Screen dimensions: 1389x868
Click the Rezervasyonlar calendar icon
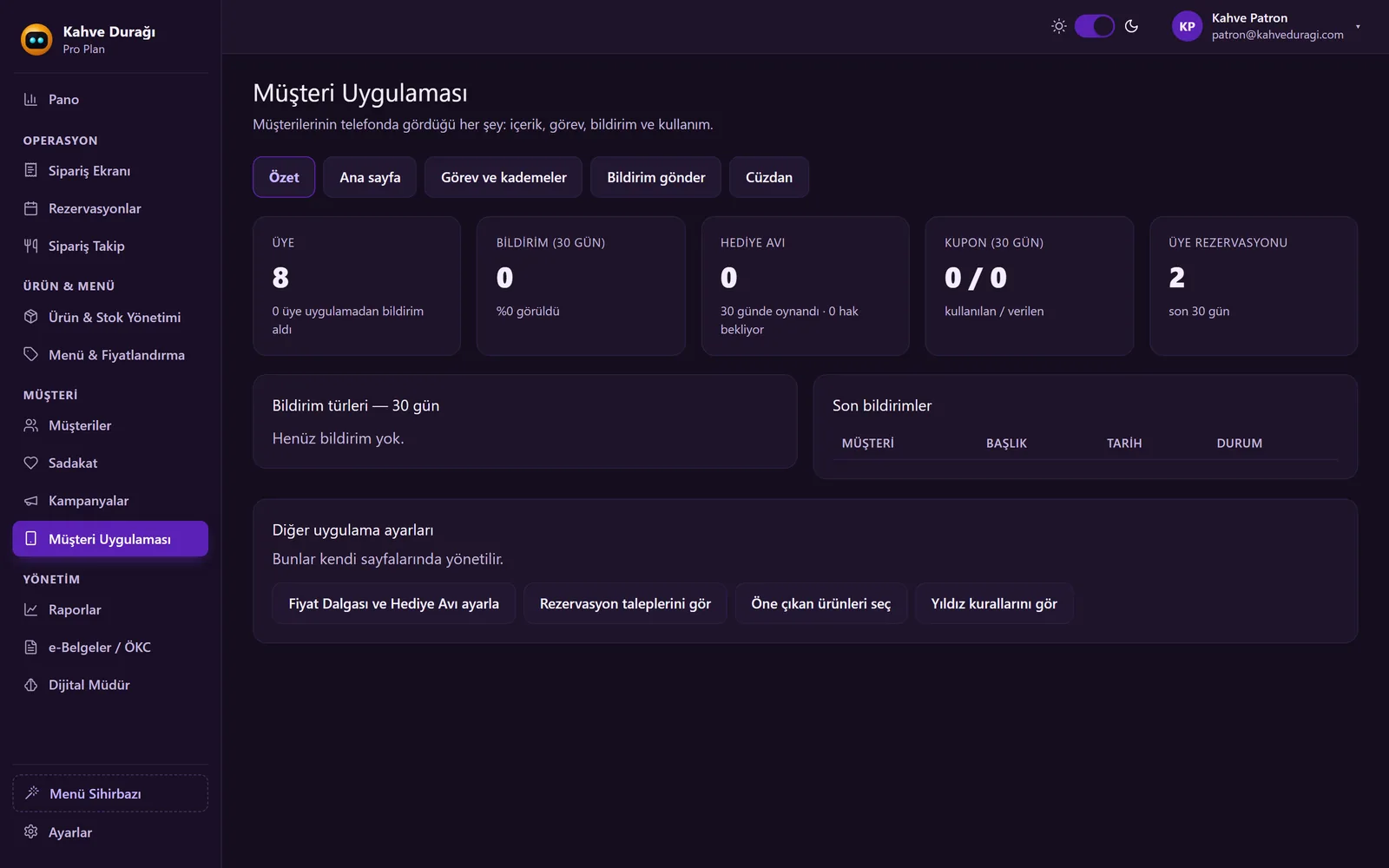[x=30, y=208]
